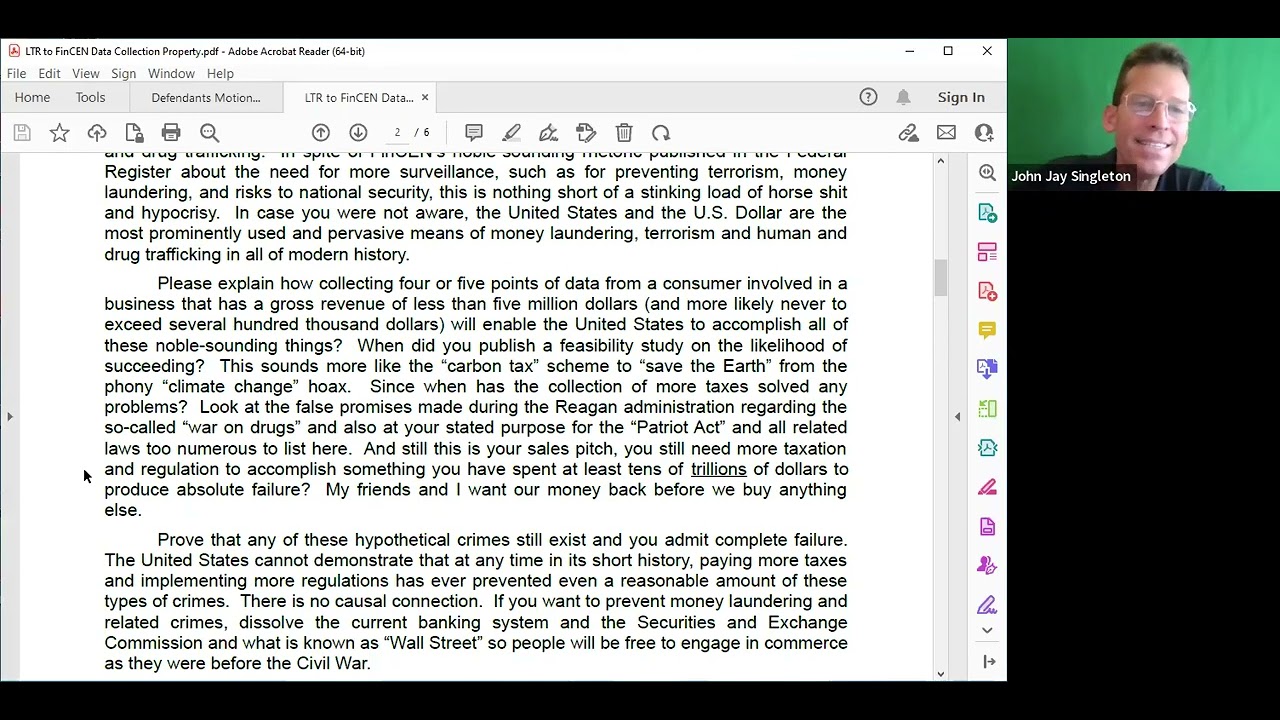Open Protect tool in right pane
This screenshot has width=1280, height=720.
(987, 526)
